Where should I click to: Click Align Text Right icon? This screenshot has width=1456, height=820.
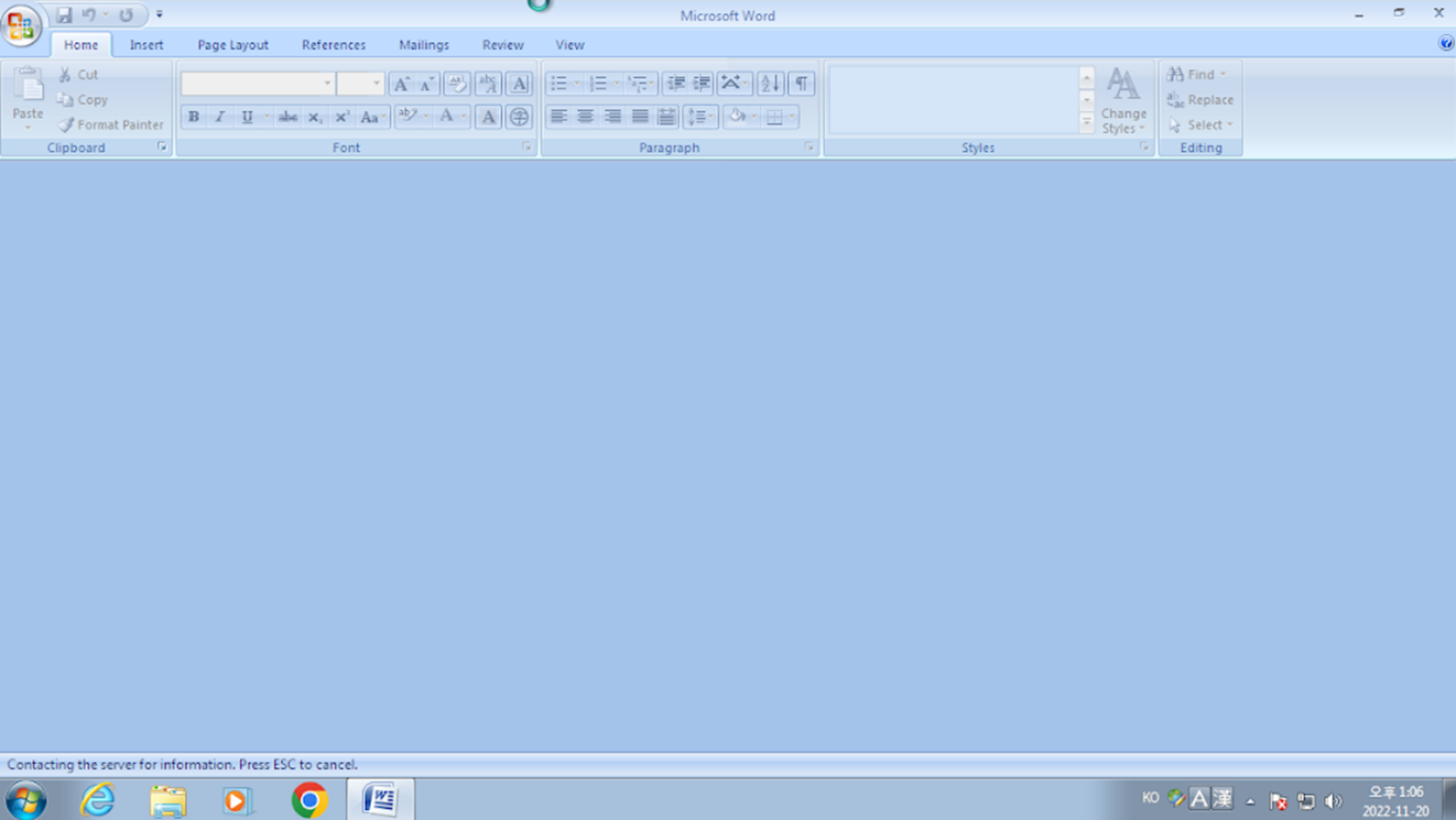click(x=613, y=117)
